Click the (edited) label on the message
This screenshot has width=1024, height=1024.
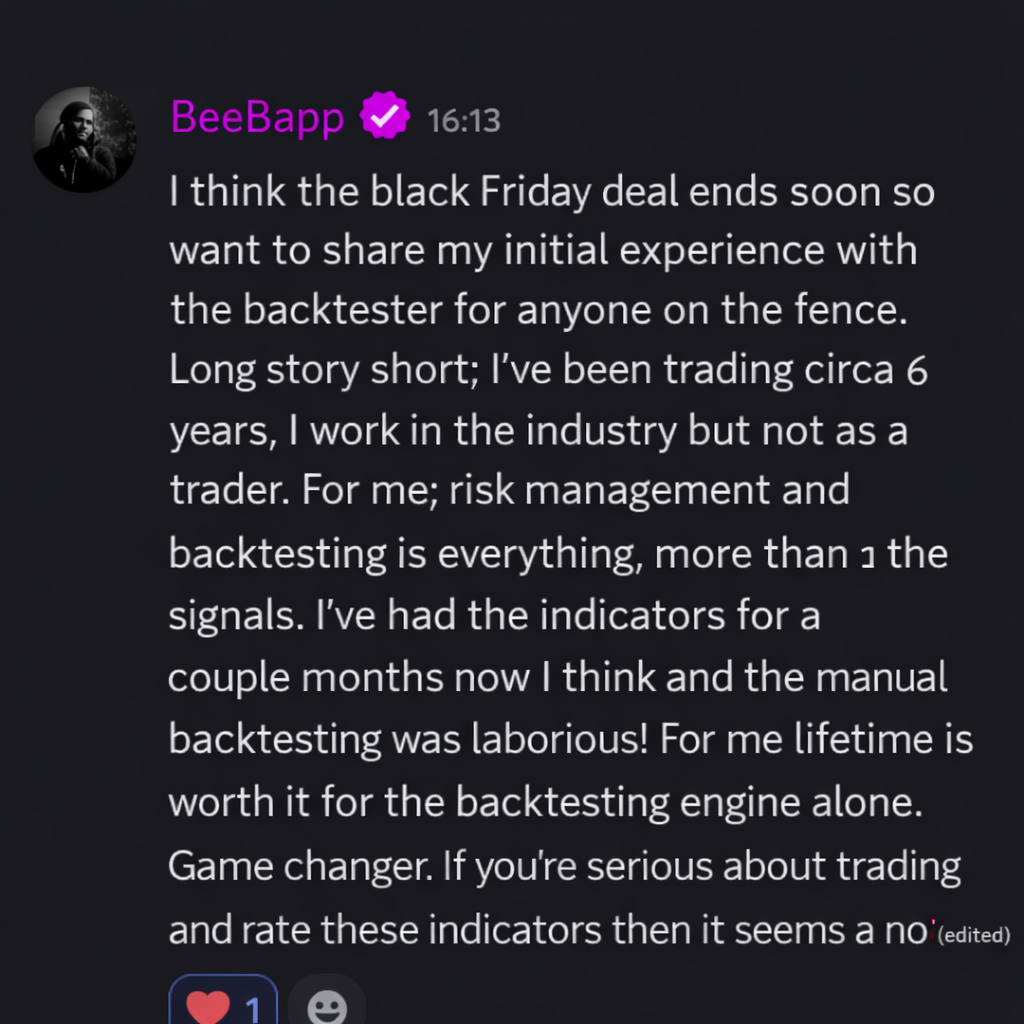[975, 936]
